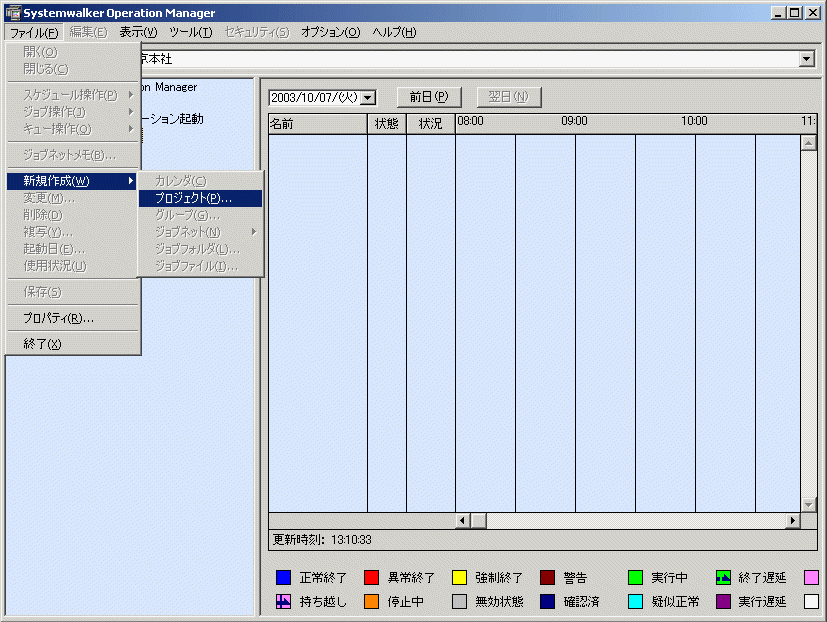Click the Systemwalker title bar application icon
Screen dimensions: 827x622
(x=13, y=13)
